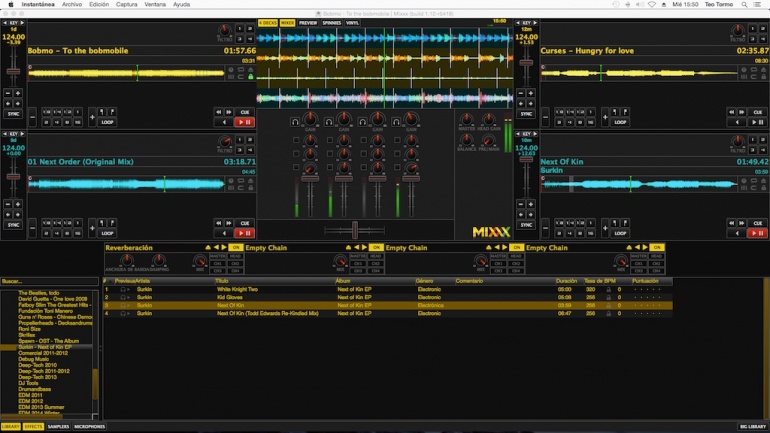Play or pause Curses deck
This screenshot has width=770, height=433.
757,122
